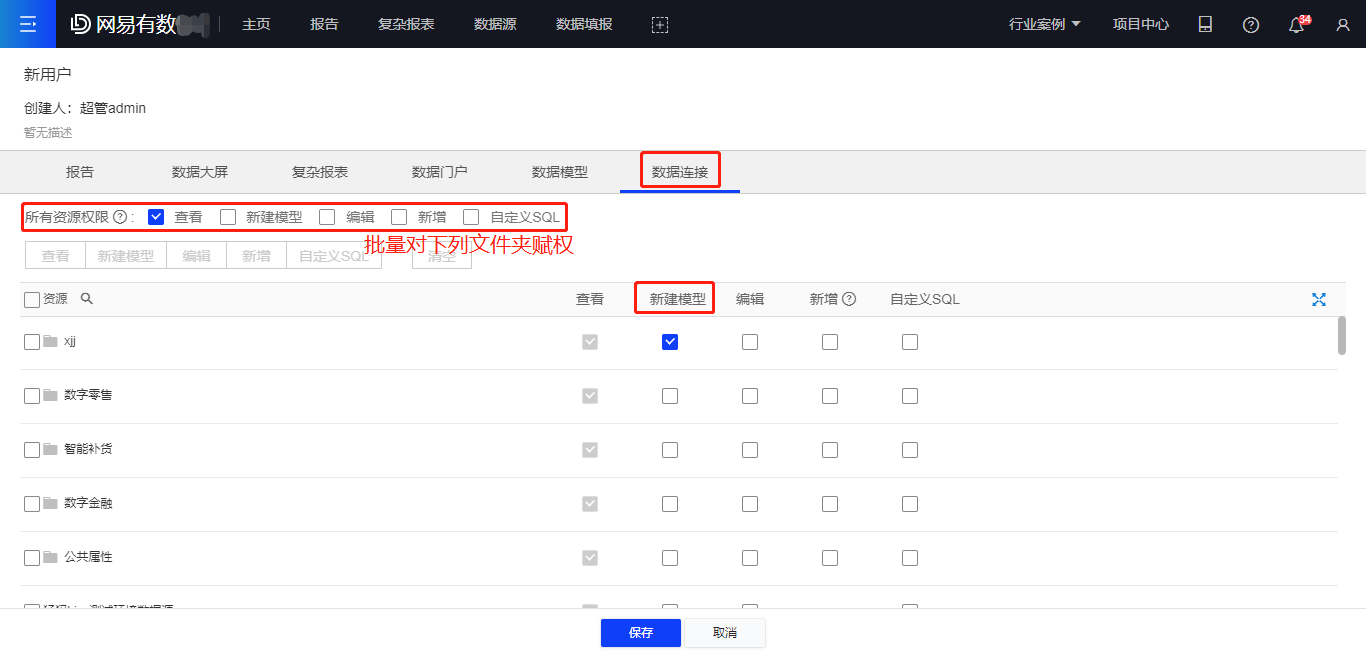Switch to the 数据大屏 tab
1366x657 pixels.
pos(200,172)
